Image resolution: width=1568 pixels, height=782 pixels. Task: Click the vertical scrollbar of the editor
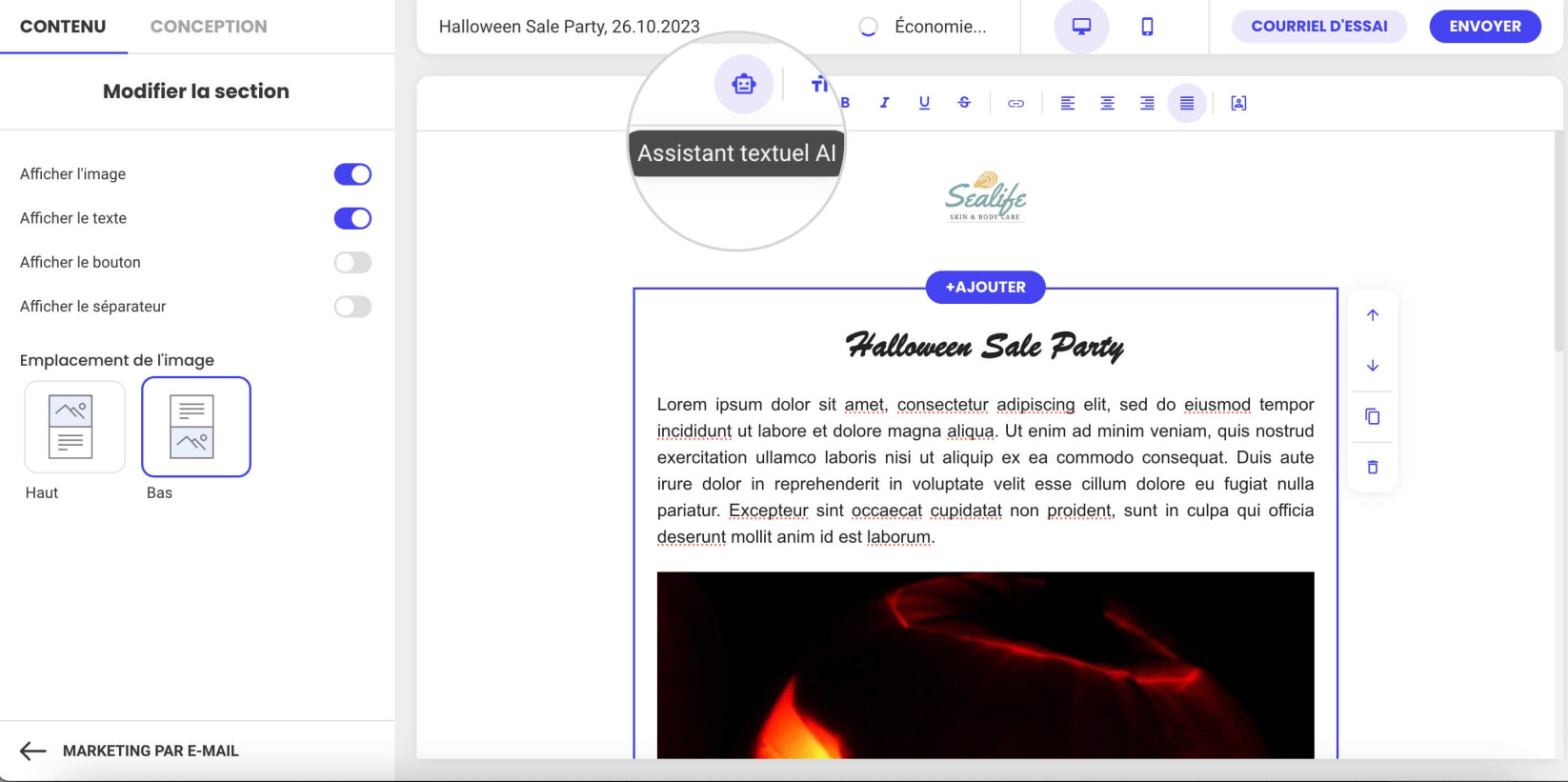pyautogui.click(x=1559, y=243)
